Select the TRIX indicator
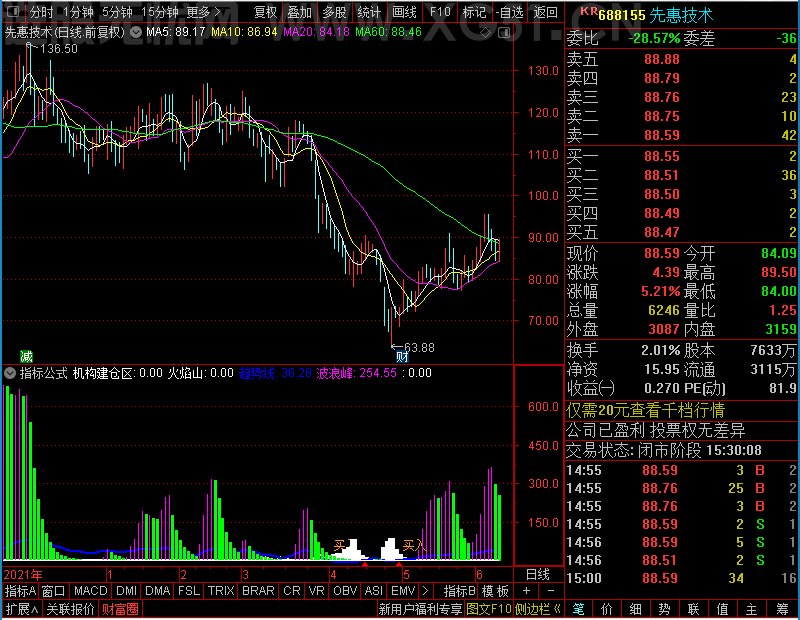Viewport: 800px width, 620px height. pos(220,591)
